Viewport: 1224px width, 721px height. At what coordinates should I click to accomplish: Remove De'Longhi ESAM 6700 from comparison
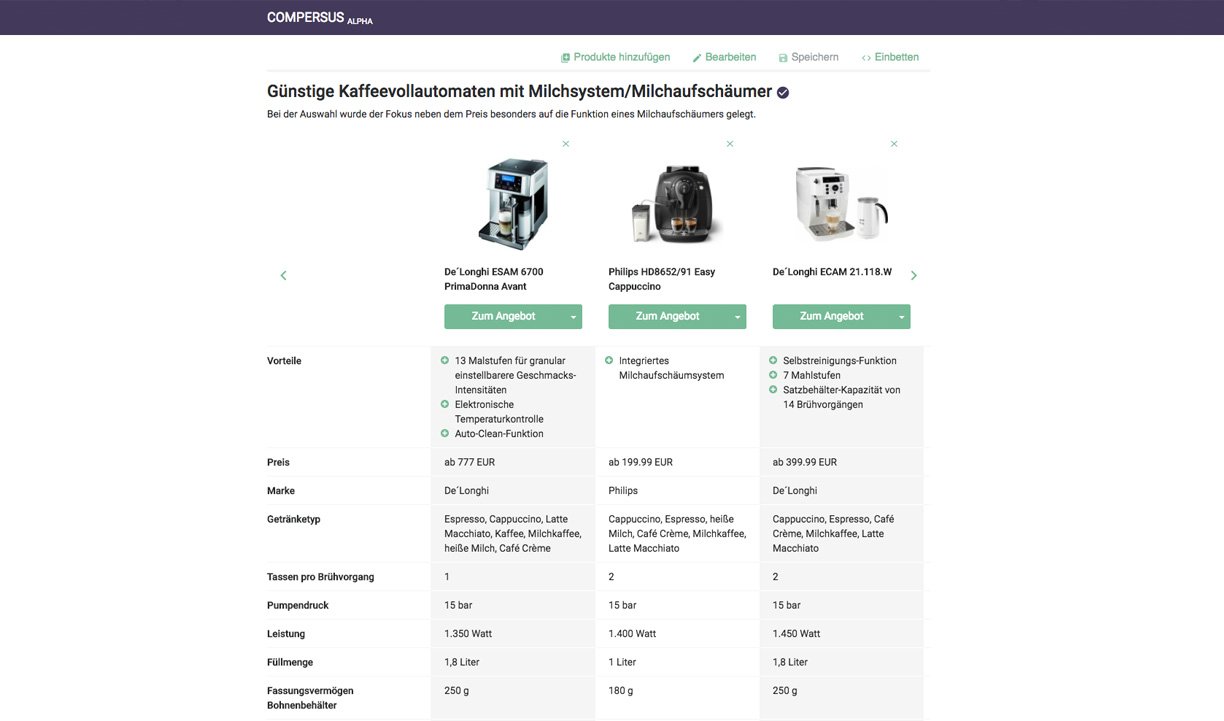566,144
